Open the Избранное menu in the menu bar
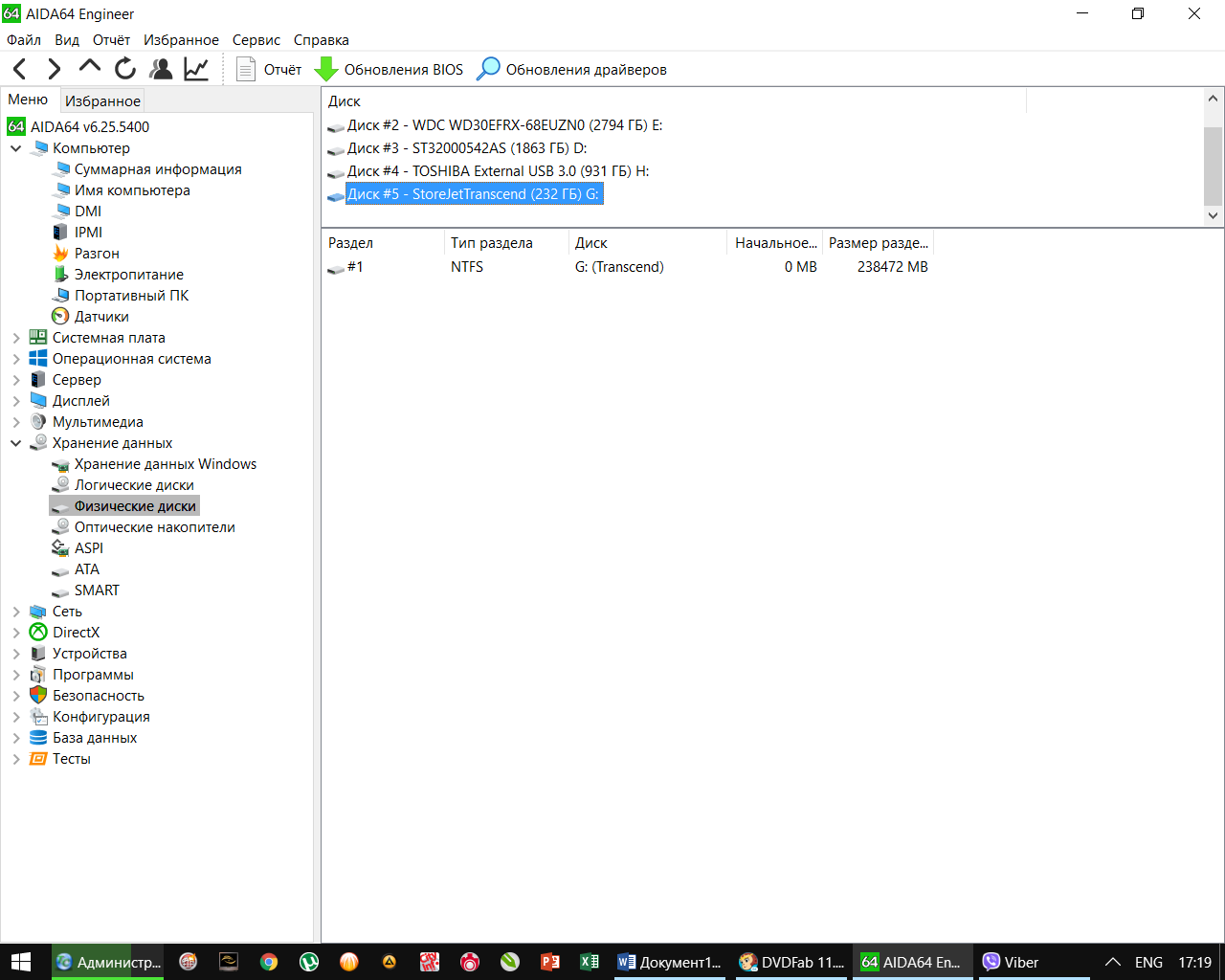 click(x=181, y=40)
